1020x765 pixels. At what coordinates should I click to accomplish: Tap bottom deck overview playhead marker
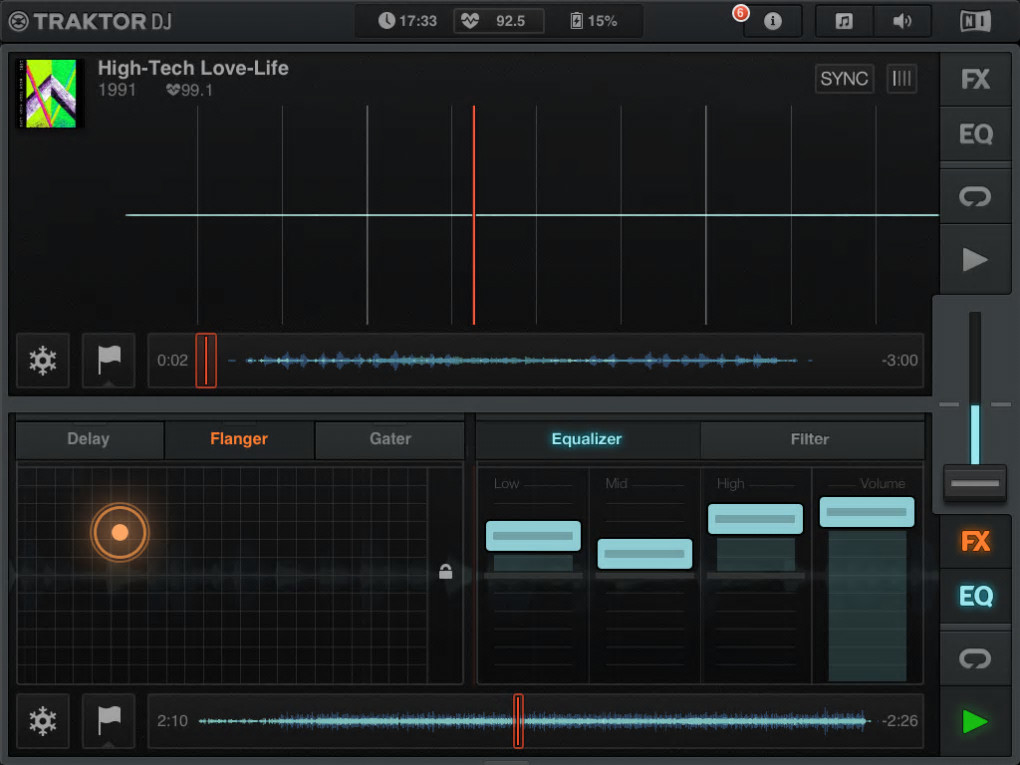[518, 721]
